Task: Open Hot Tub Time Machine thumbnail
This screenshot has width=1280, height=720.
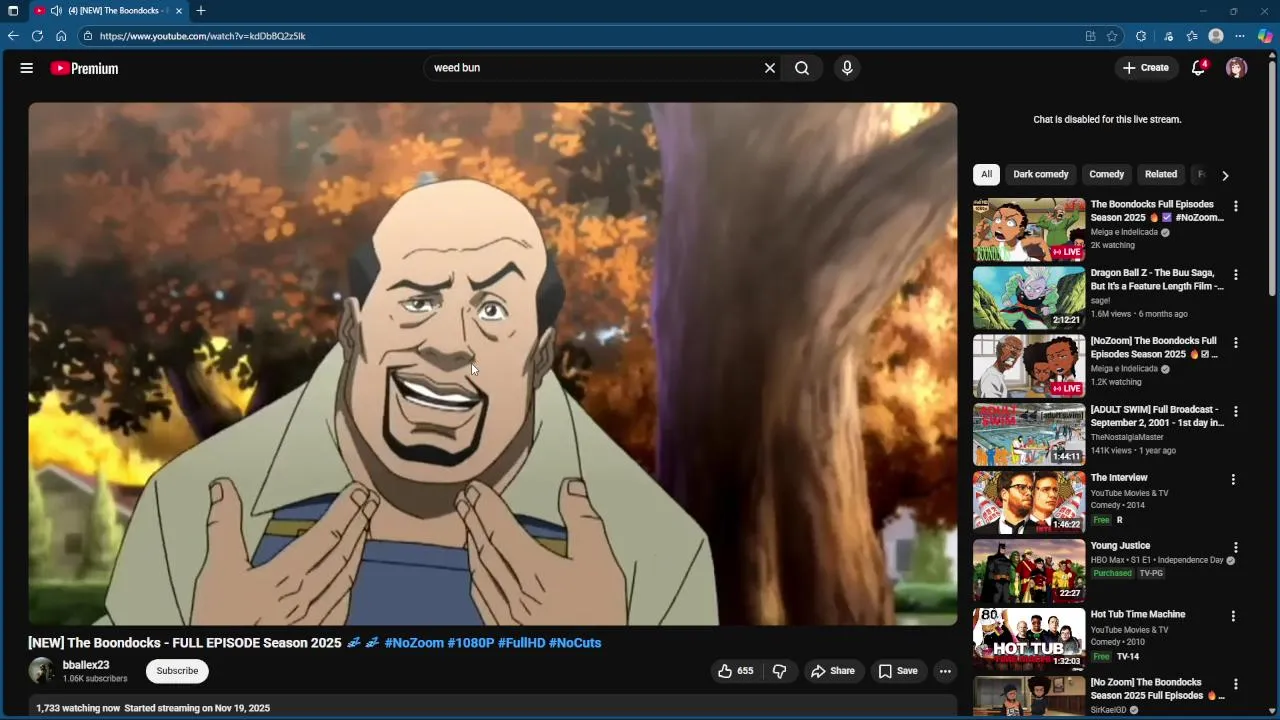Action: (x=1029, y=640)
